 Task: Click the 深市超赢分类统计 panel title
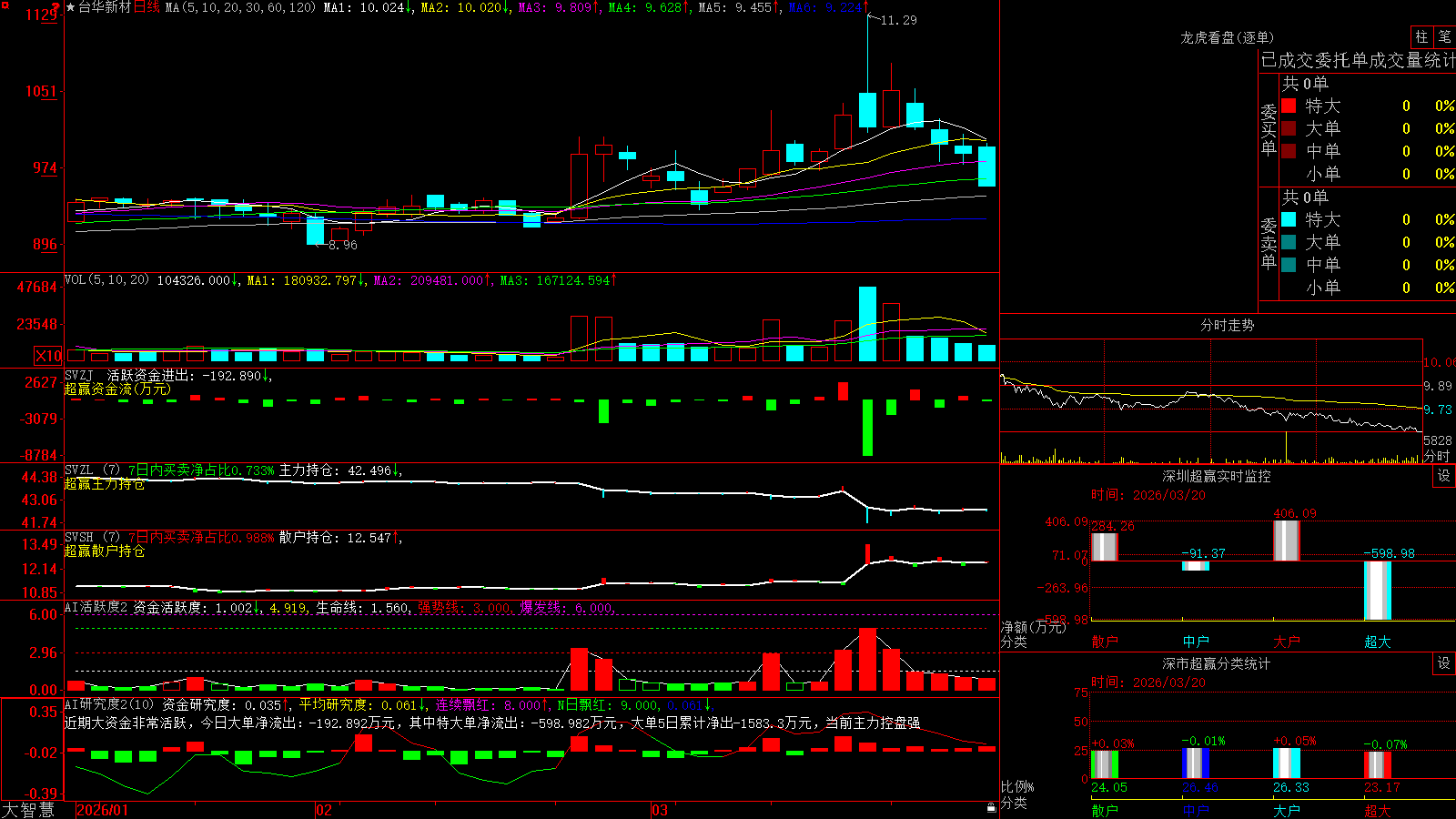coord(1217,663)
